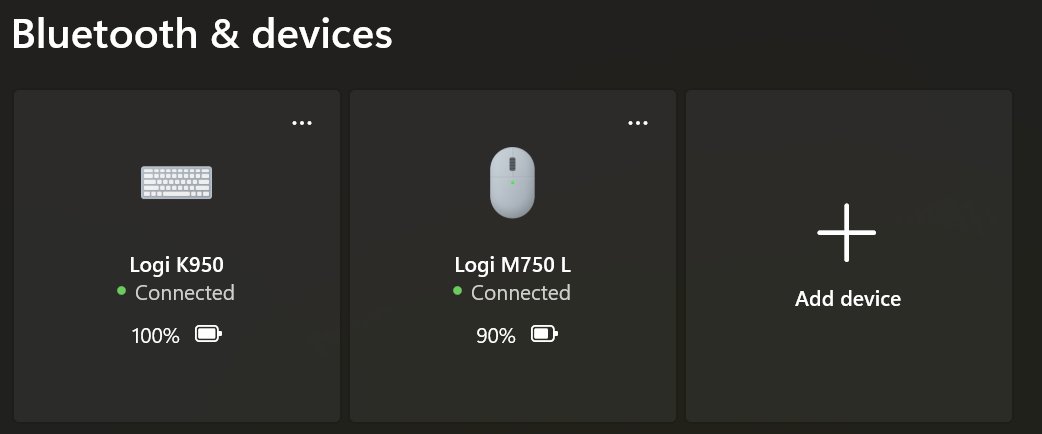Select the Logi K950 device name
Screen dimensions: 1042x434
177,265
